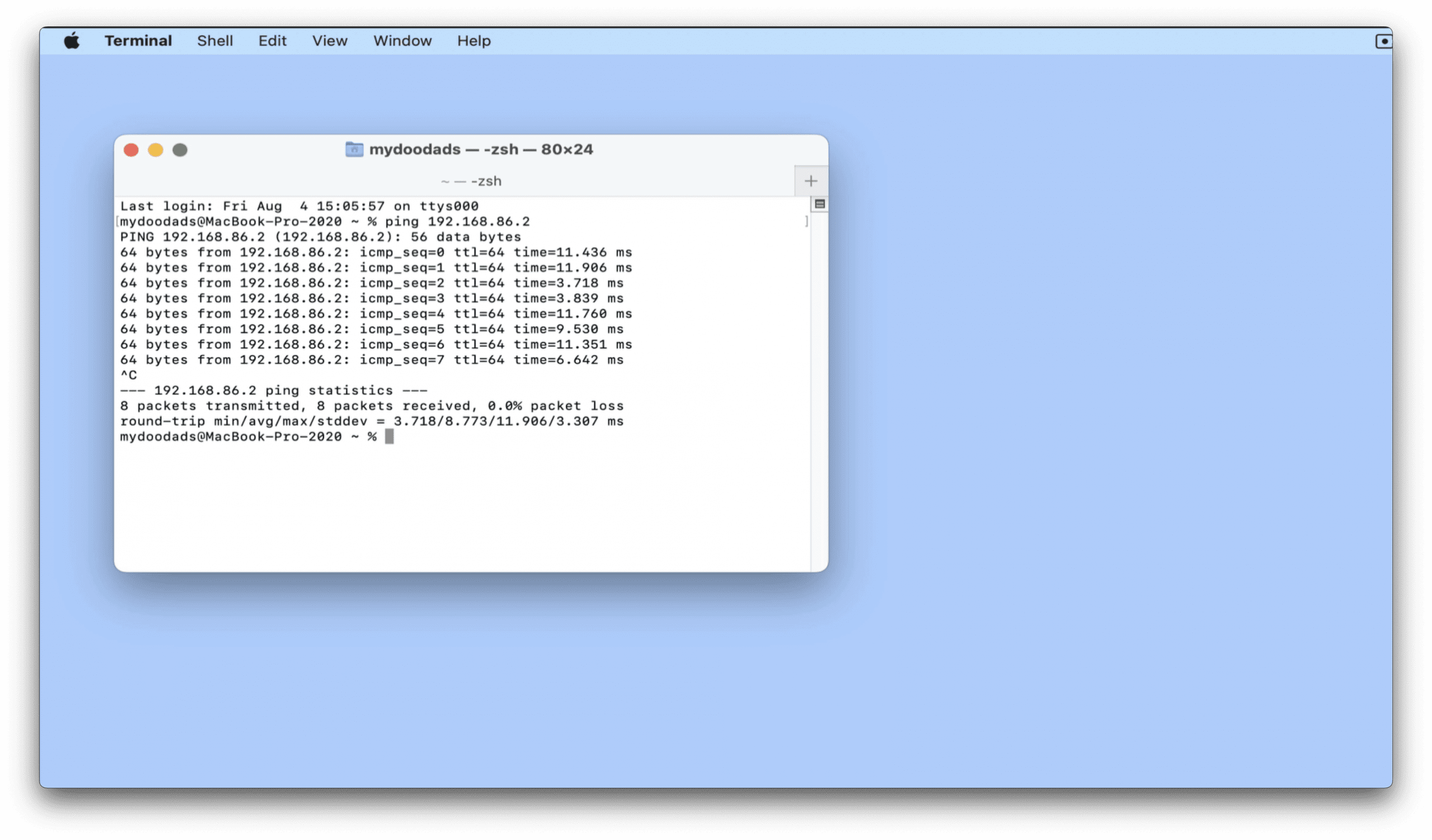The image size is (1432, 840).
Task: Close the Terminal window
Action: pos(131,150)
